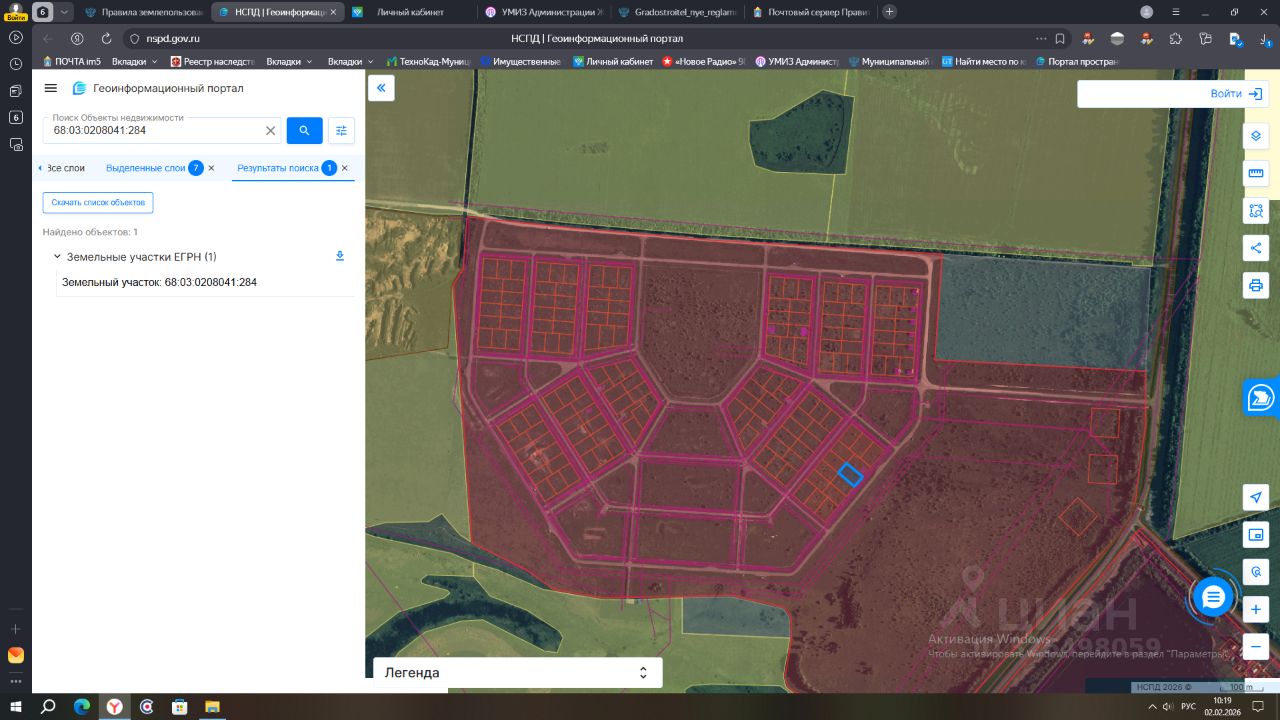This screenshot has height=720, width=1280.
Task: Click the share map icon
Action: pyautogui.click(x=1256, y=248)
